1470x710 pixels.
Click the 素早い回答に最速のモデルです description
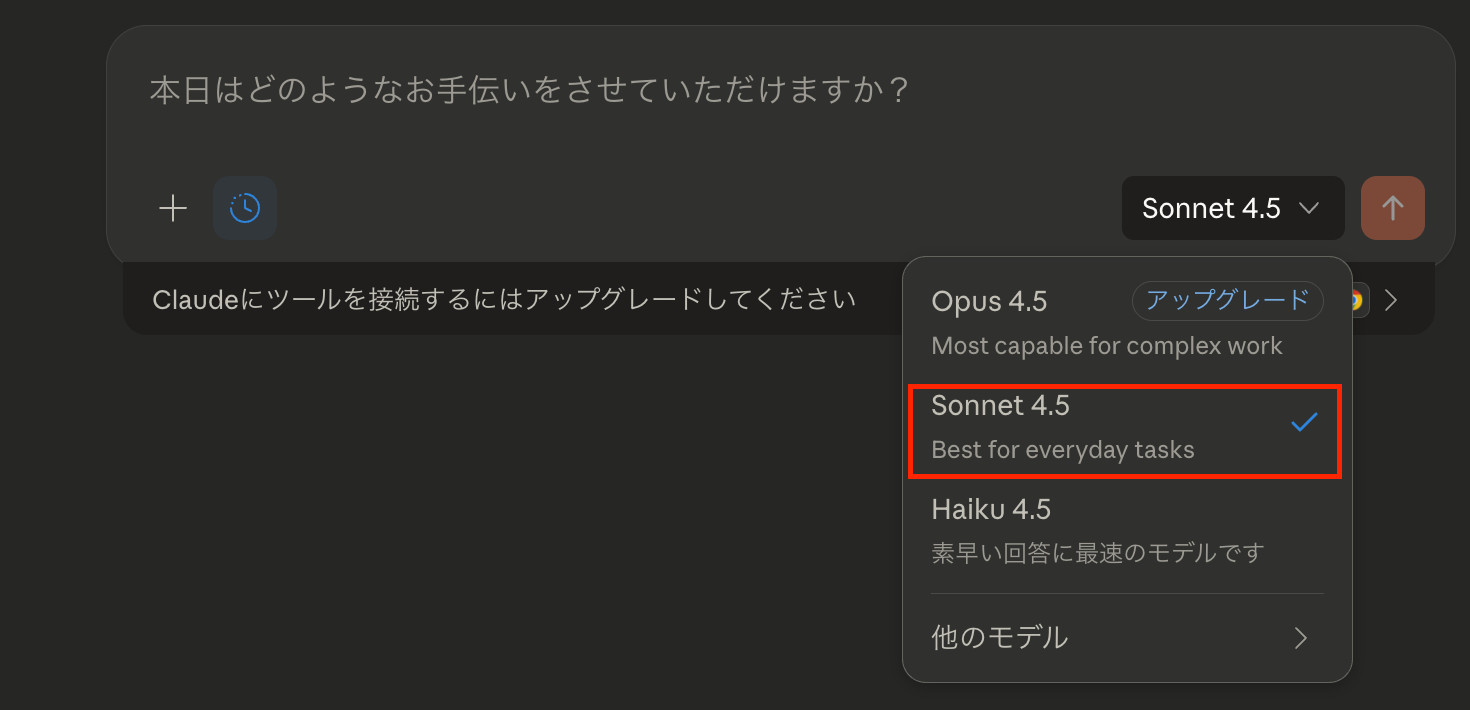pyautogui.click(x=1097, y=552)
